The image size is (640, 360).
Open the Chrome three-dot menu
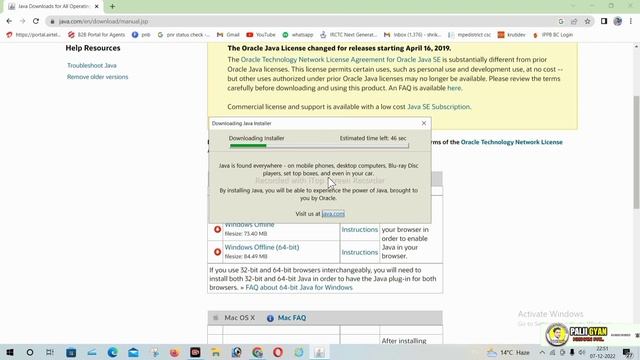point(631,21)
